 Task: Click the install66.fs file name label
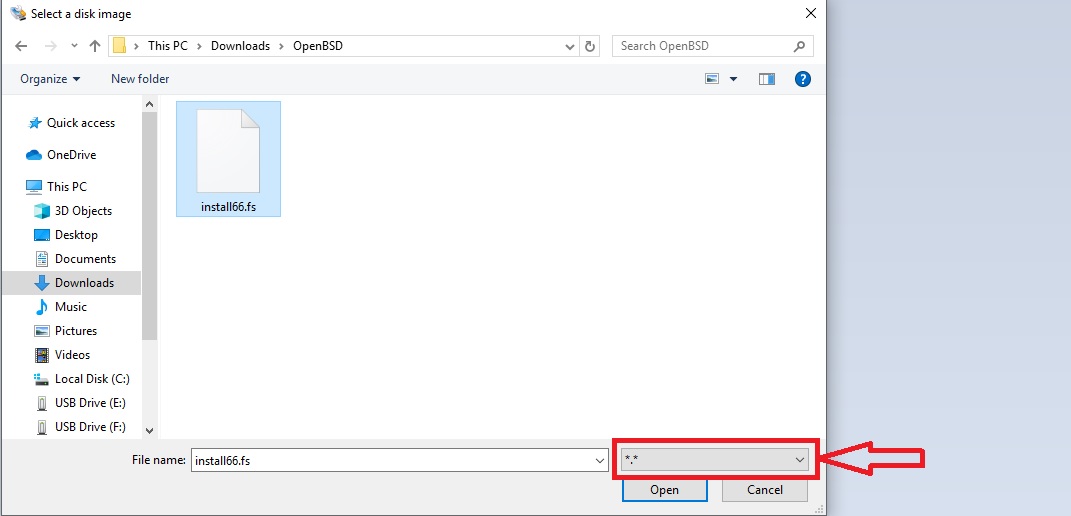click(228, 206)
